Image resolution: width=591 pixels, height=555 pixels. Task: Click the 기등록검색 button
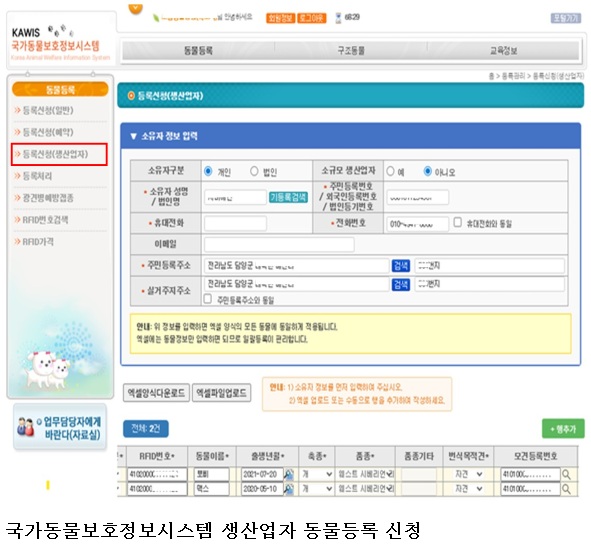pos(288,197)
